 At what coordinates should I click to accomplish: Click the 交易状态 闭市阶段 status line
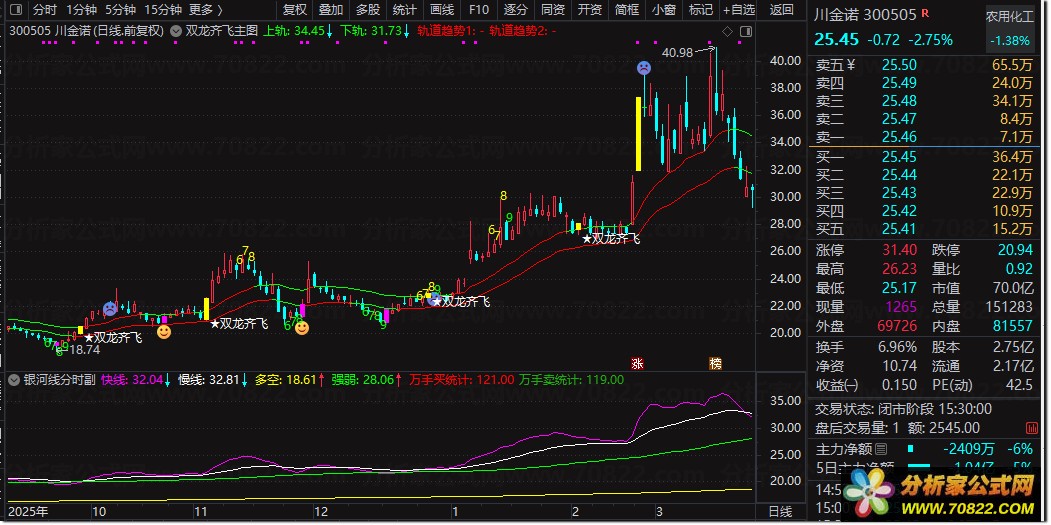click(x=903, y=409)
